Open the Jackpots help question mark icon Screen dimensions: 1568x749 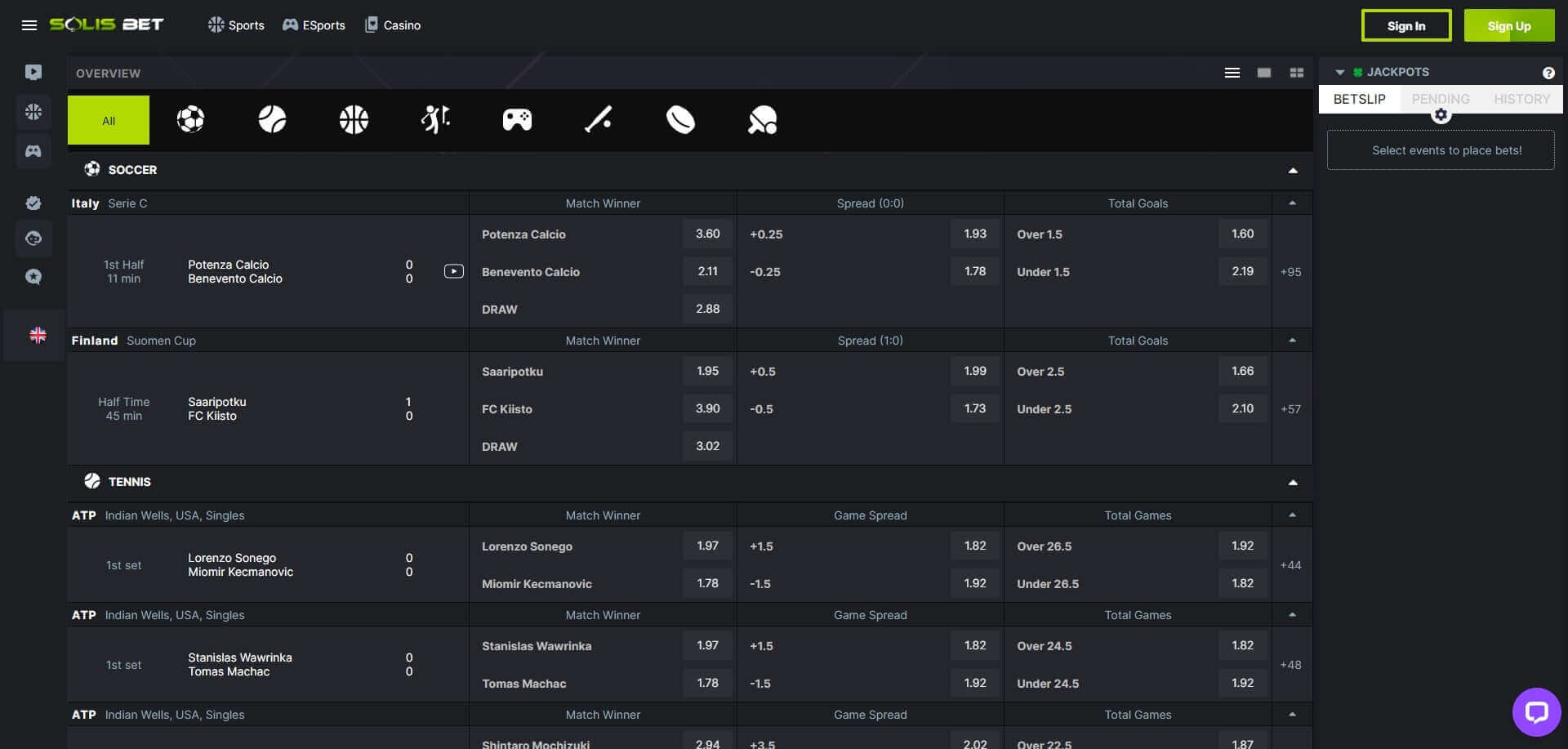(x=1549, y=72)
